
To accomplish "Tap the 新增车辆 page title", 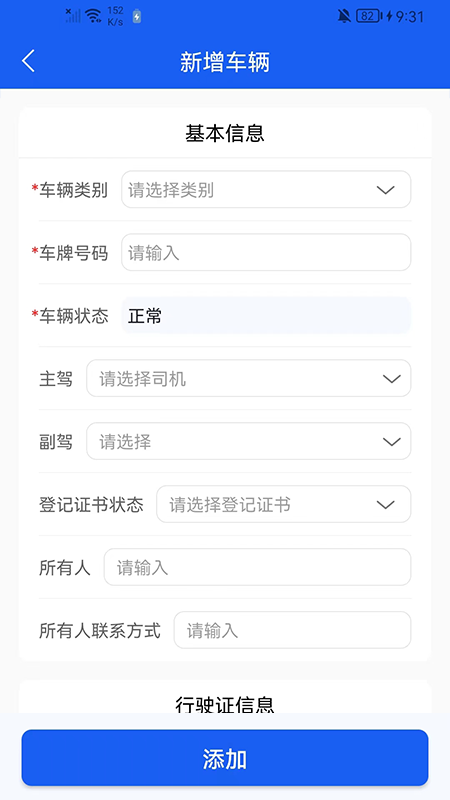I will (224, 62).
